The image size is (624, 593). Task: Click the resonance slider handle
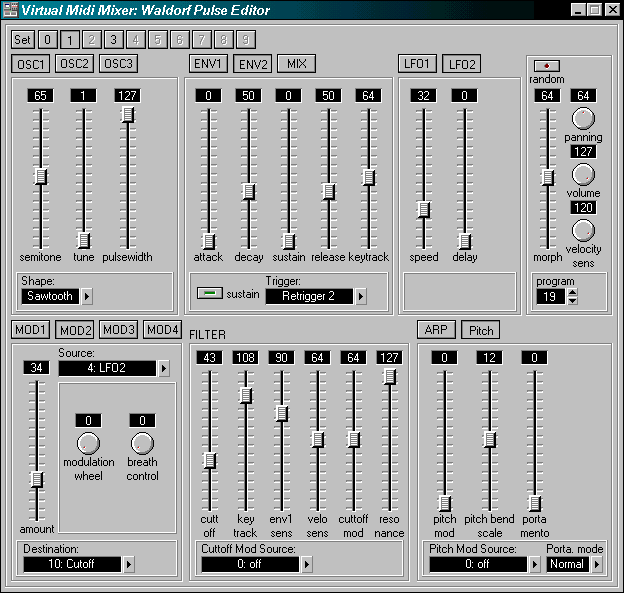pyautogui.click(x=390, y=376)
